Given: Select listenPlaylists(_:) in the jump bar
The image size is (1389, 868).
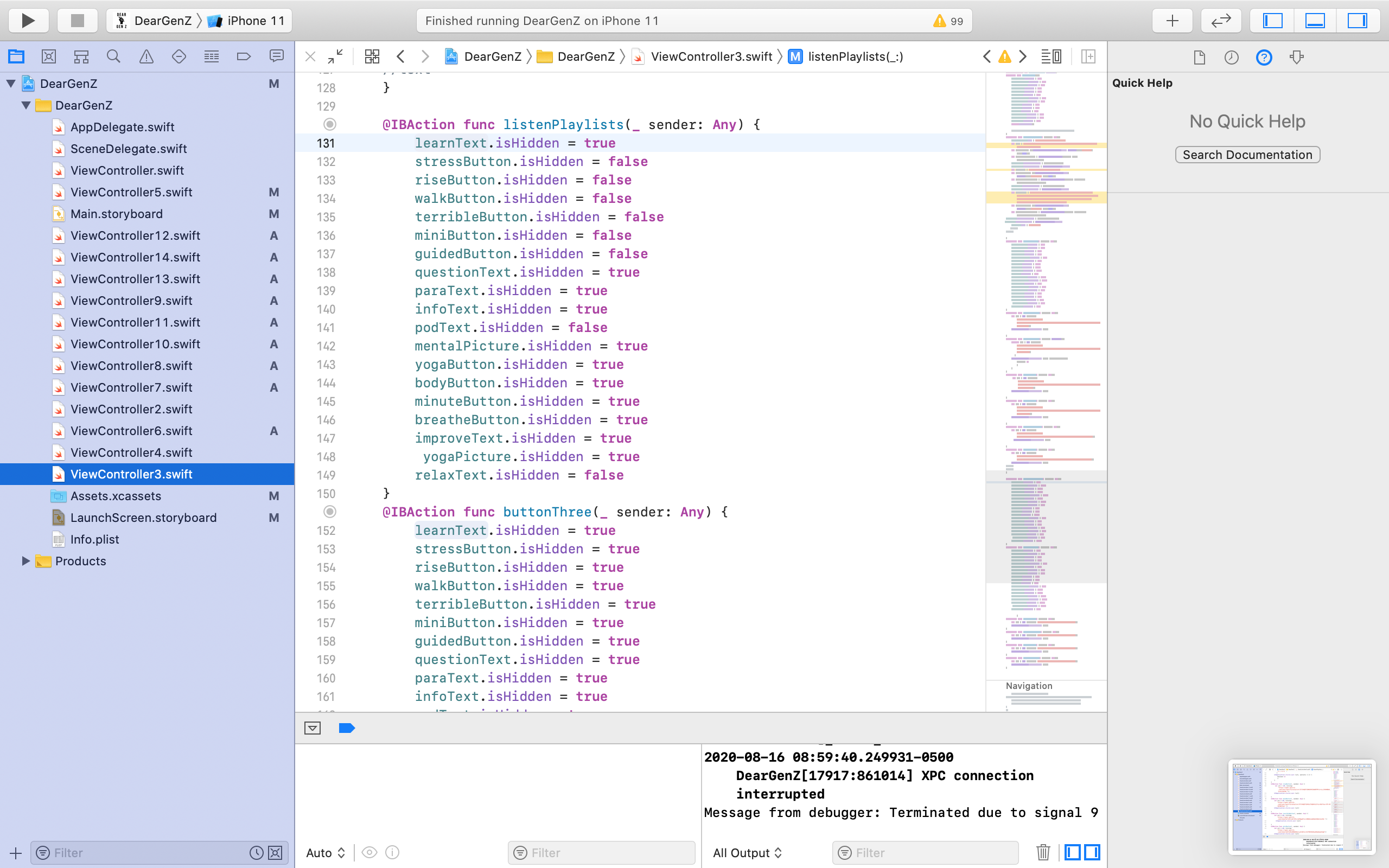Looking at the screenshot, I should 855,56.
